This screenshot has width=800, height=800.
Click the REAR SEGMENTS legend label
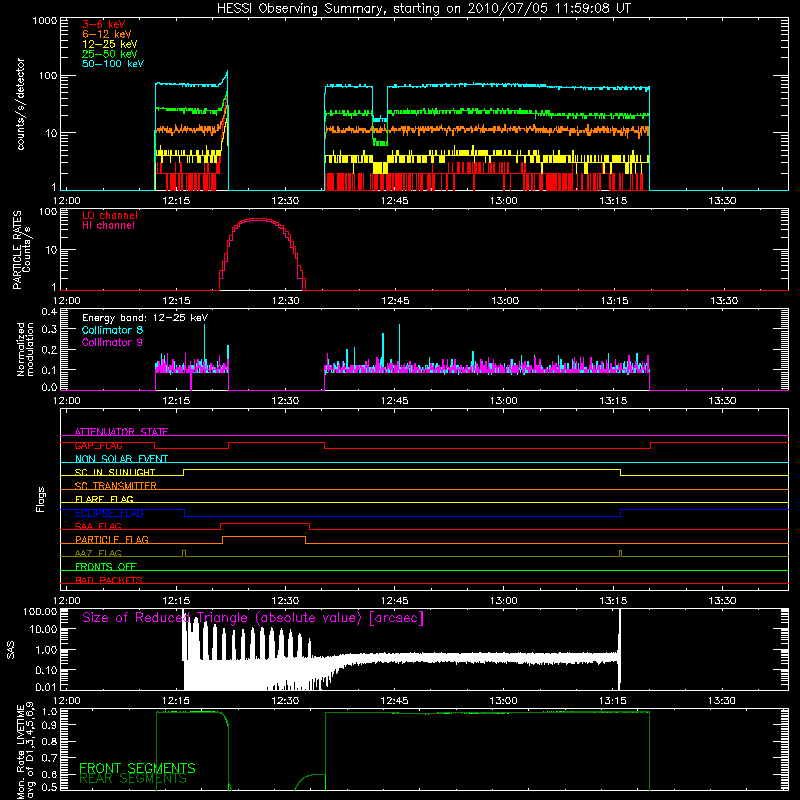point(133,779)
